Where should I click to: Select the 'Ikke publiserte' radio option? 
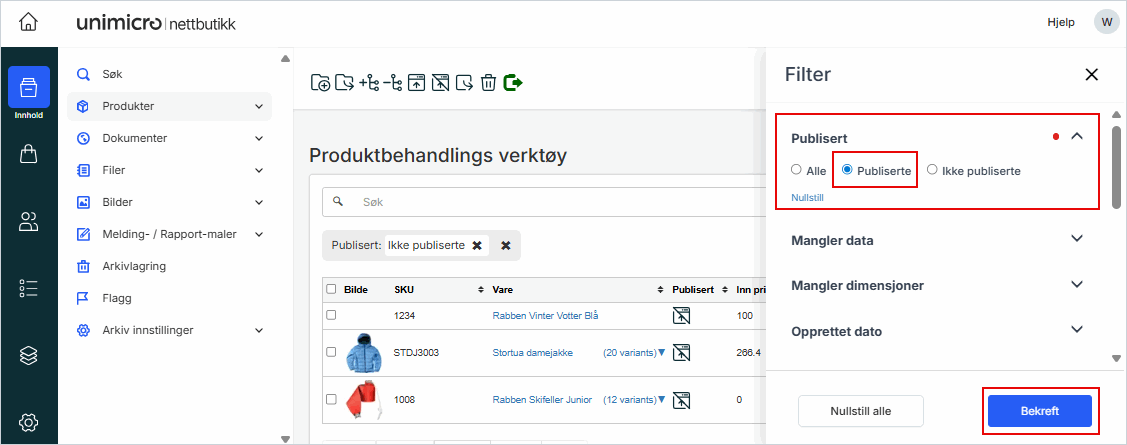pos(932,170)
